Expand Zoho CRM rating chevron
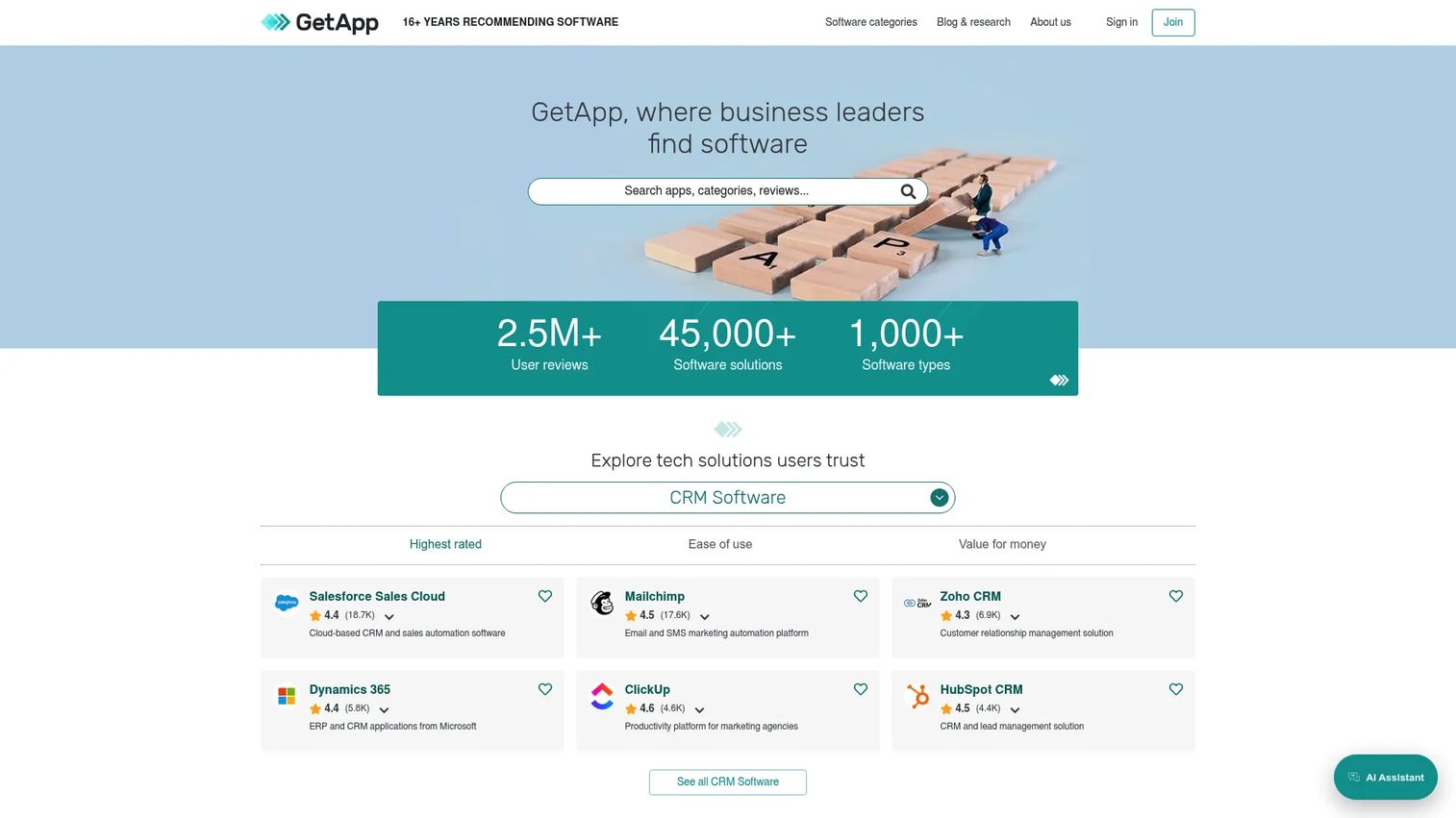The width and height of the screenshot is (1456, 818). [1016, 617]
